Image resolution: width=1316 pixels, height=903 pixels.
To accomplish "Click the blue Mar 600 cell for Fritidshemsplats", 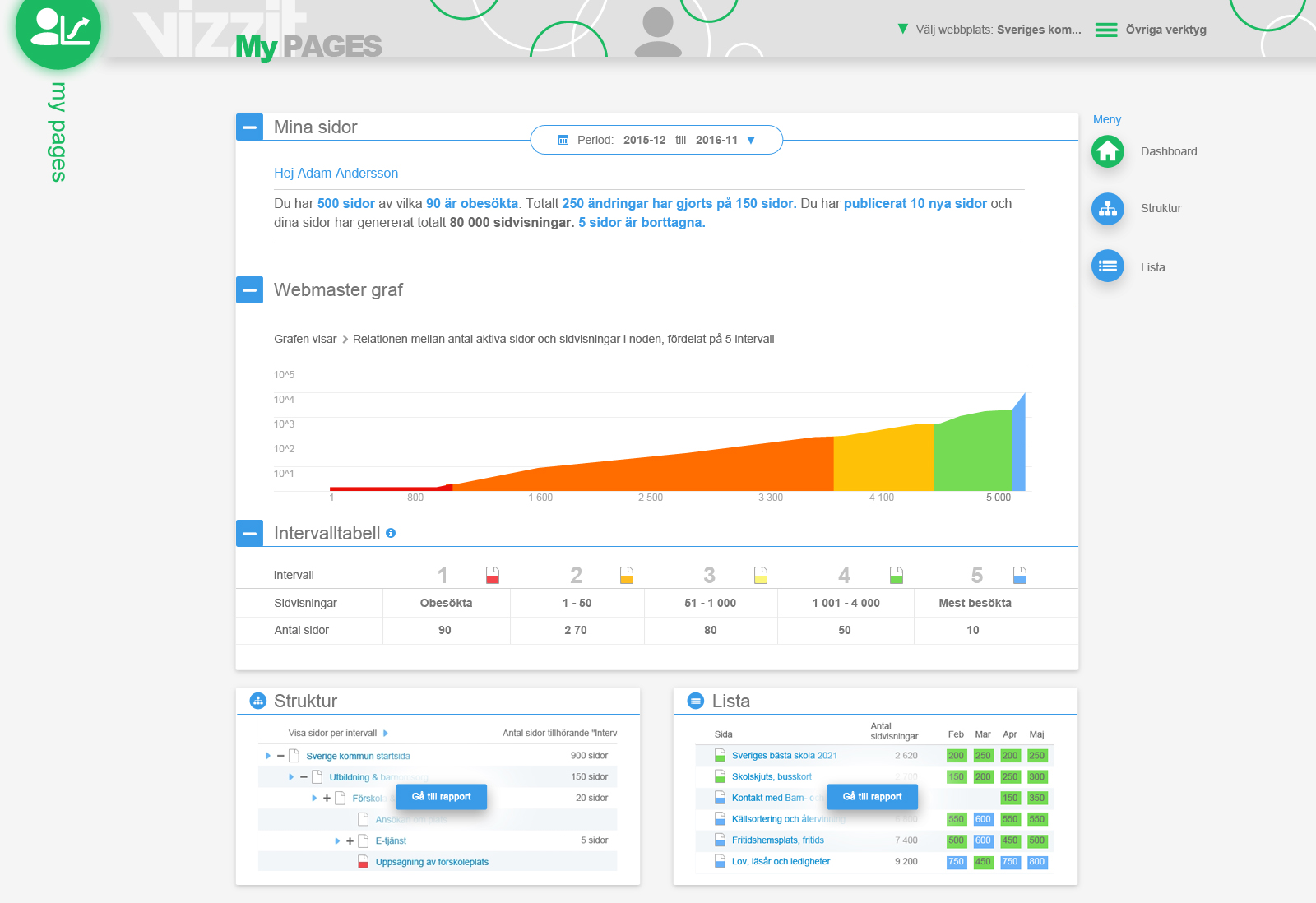I will 983,840.
